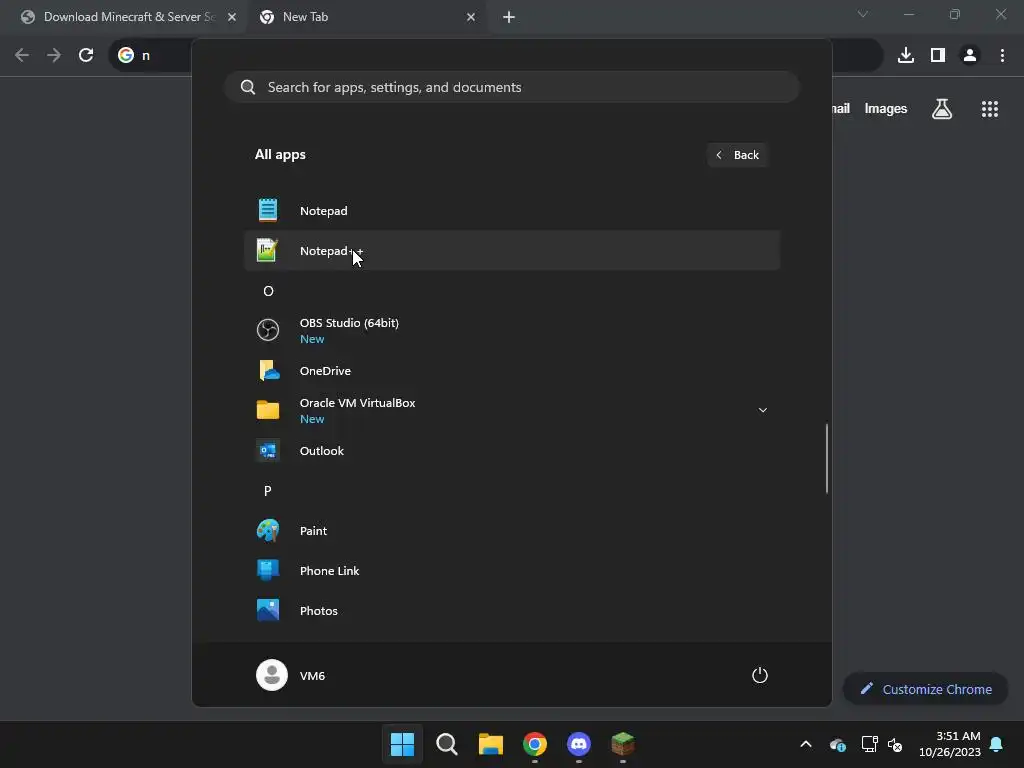Screen dimensions: 1024x768
Task: Click the Customize Chrome button
Action: click(x=925, y=689)
